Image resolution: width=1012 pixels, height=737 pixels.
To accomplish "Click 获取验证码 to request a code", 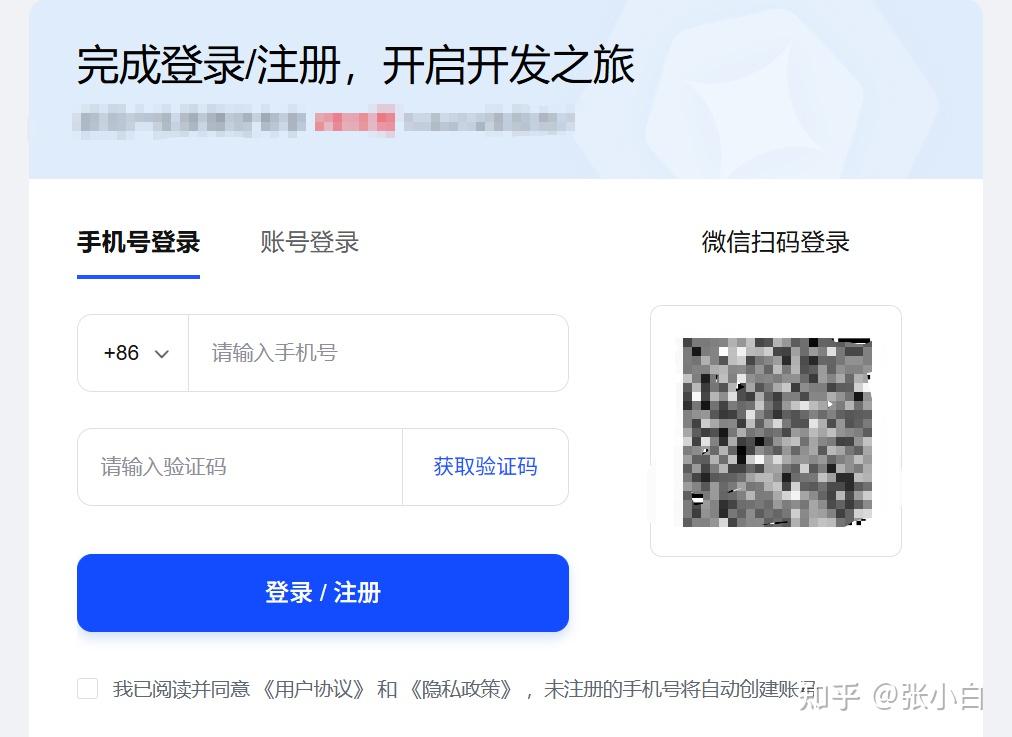I will pyautogui.click(x=485, y=467).
